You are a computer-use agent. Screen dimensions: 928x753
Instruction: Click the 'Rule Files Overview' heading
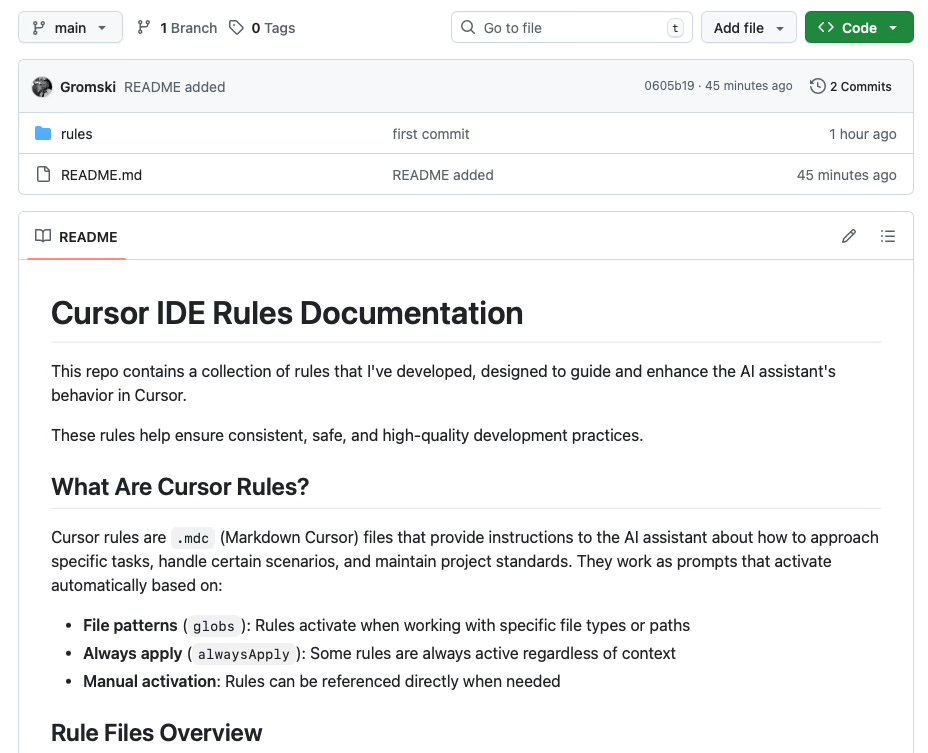point(156,733)
